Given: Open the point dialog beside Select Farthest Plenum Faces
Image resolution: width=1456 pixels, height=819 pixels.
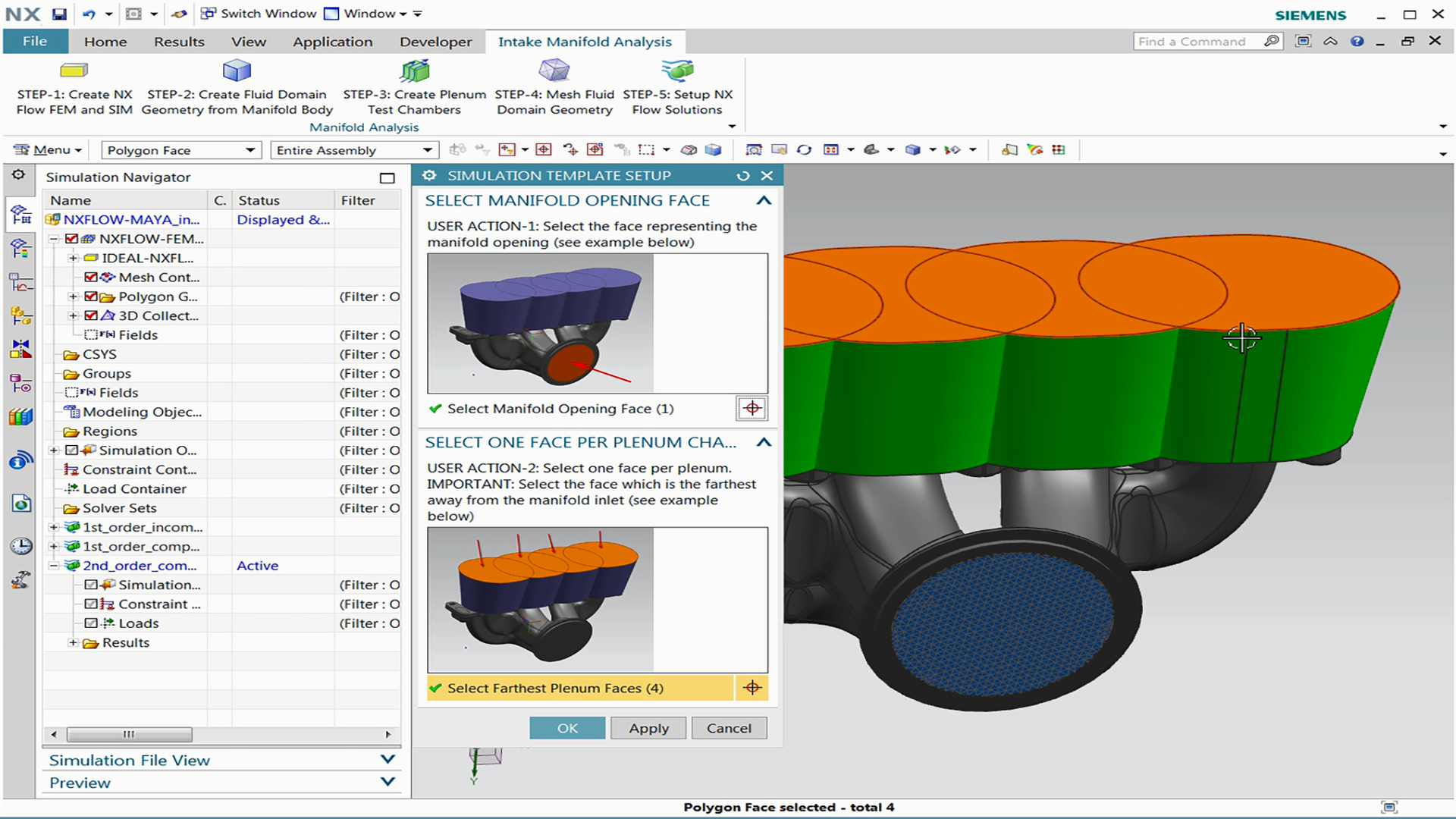Looking at the screenshot, I should tap(752, 688).
